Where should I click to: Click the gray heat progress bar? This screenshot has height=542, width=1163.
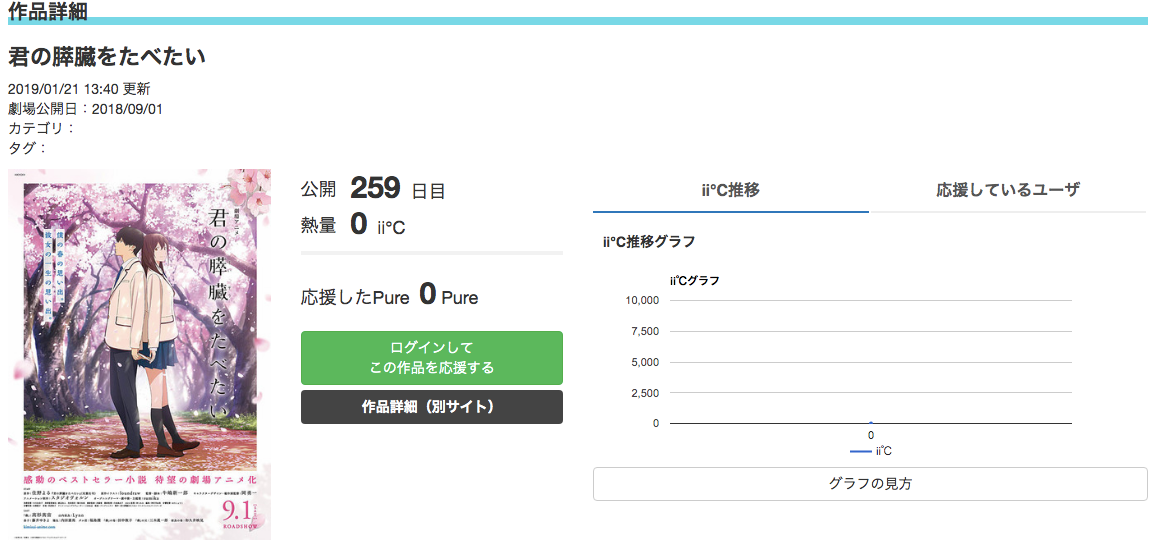click(x=431, y=253)
